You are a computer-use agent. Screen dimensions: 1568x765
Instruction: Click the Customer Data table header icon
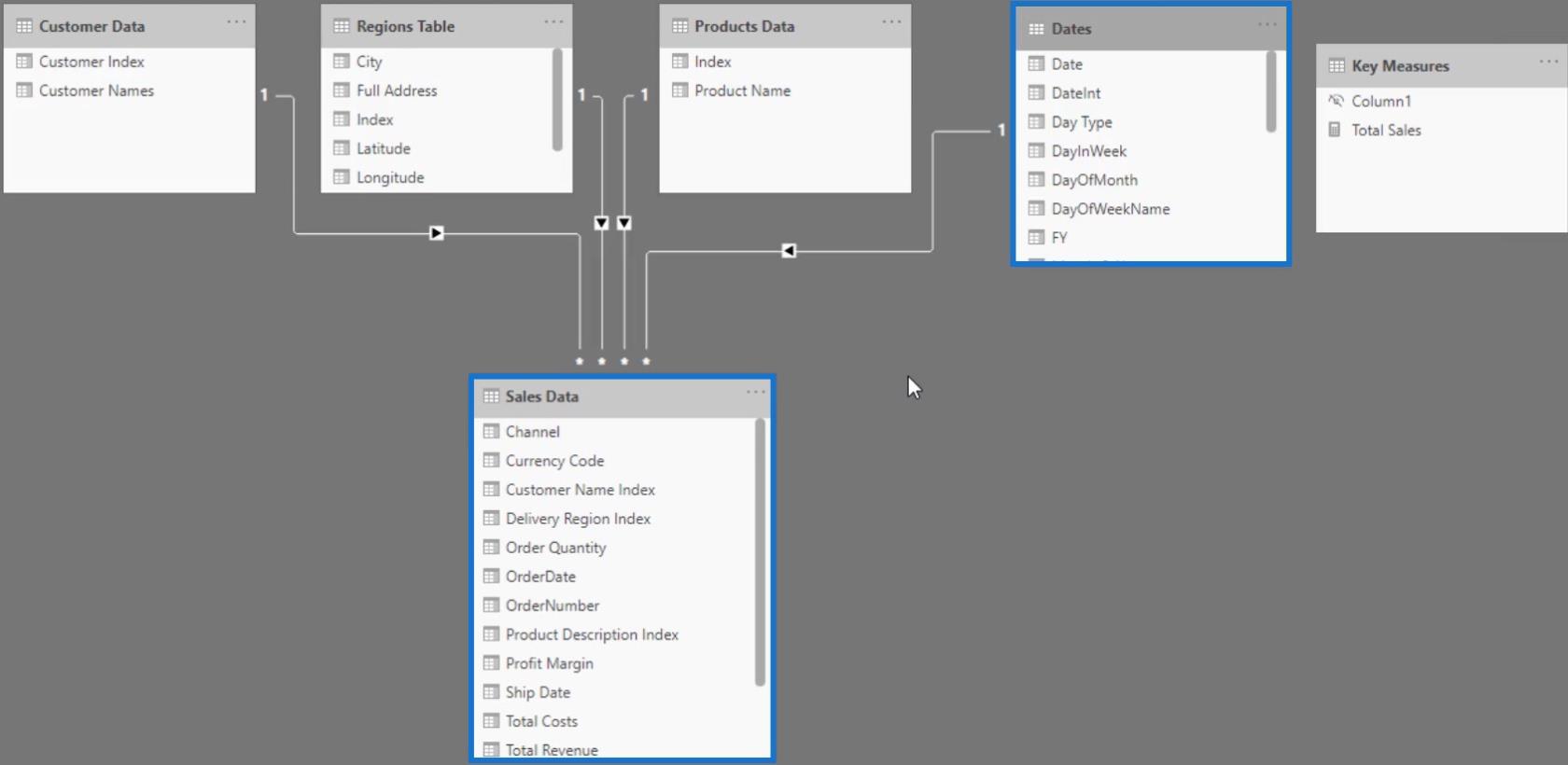(x=24, y=26)
